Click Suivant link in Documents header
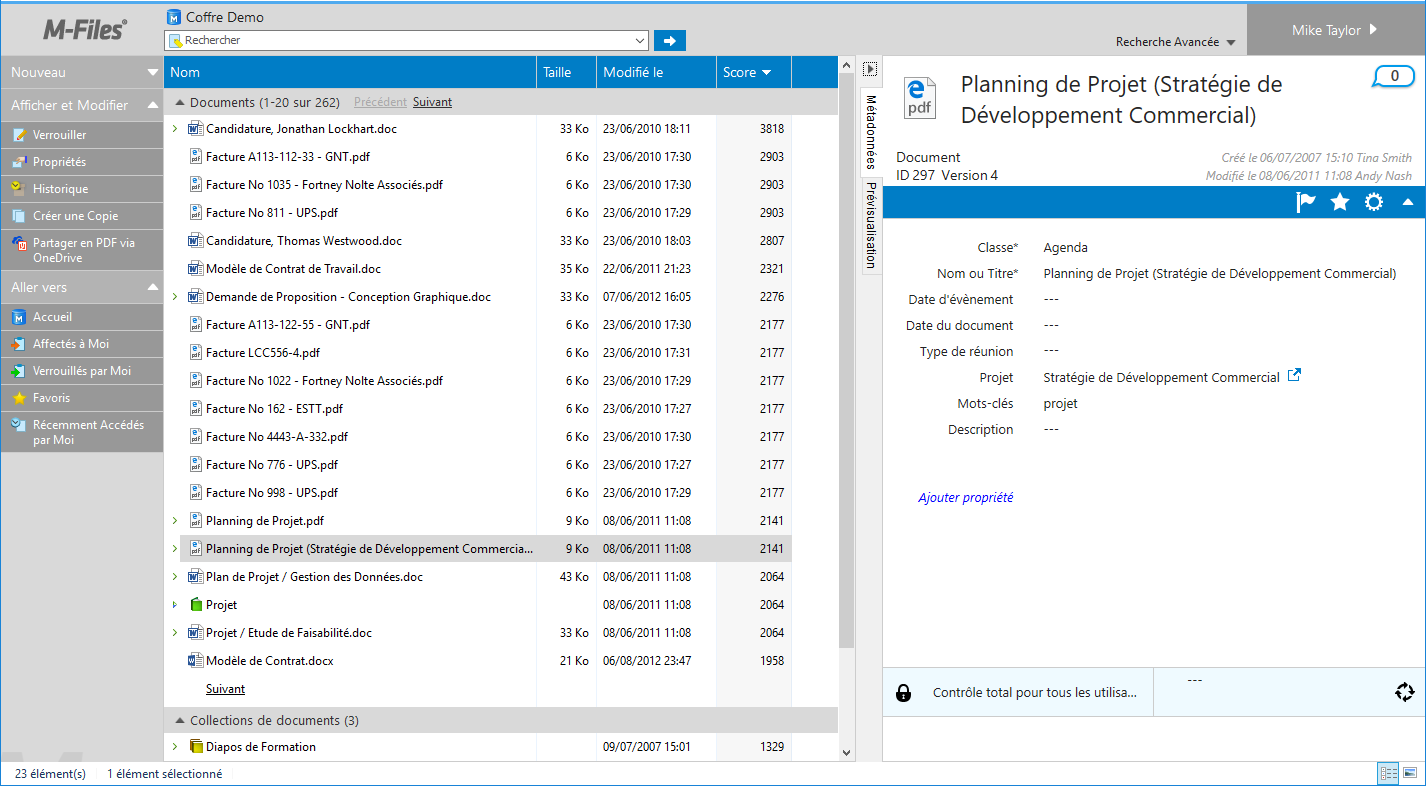This screenshot has width=1426, height=786. coord(432,102)
